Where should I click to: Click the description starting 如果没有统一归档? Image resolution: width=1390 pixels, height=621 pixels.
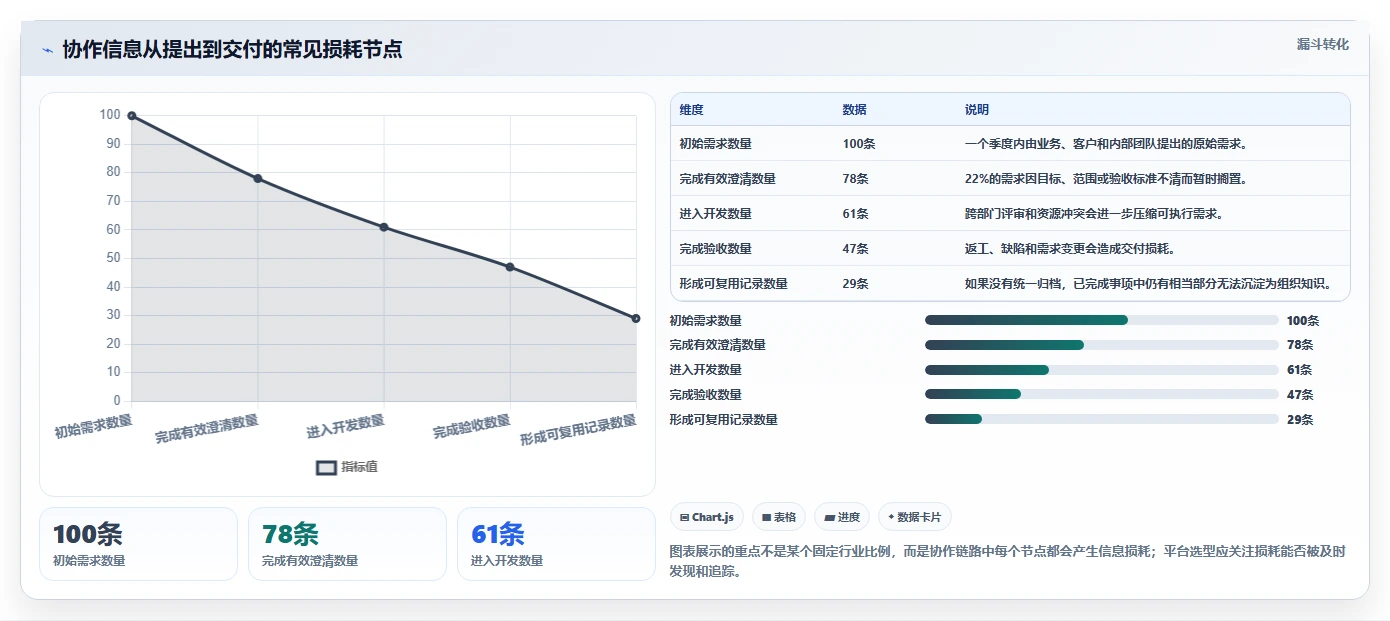coord(1148,284)
